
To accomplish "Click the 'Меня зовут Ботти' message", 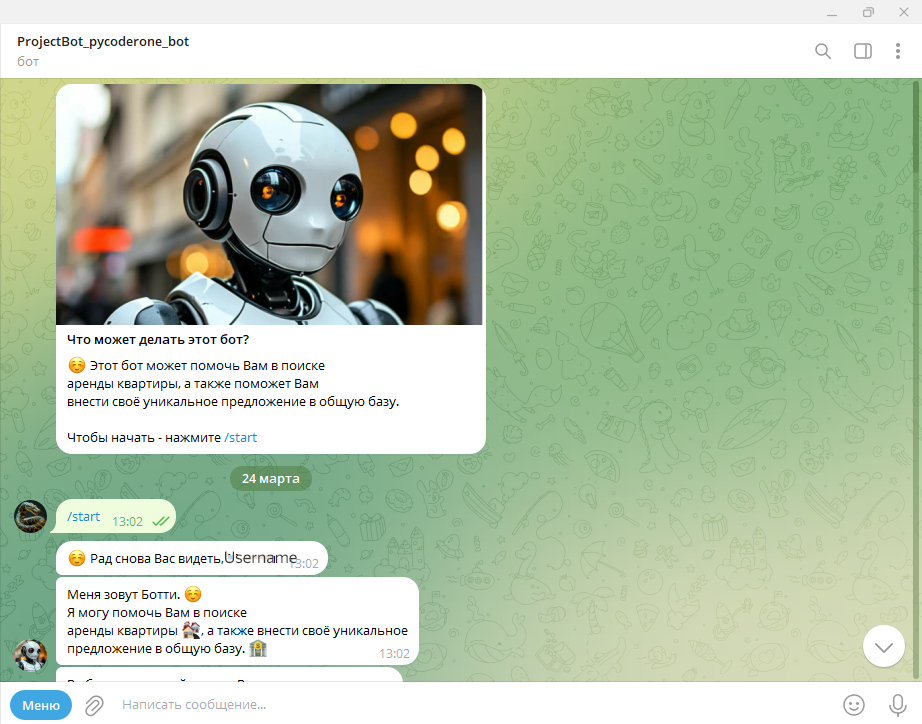I will pyautogui.click(x=238, y=621).
